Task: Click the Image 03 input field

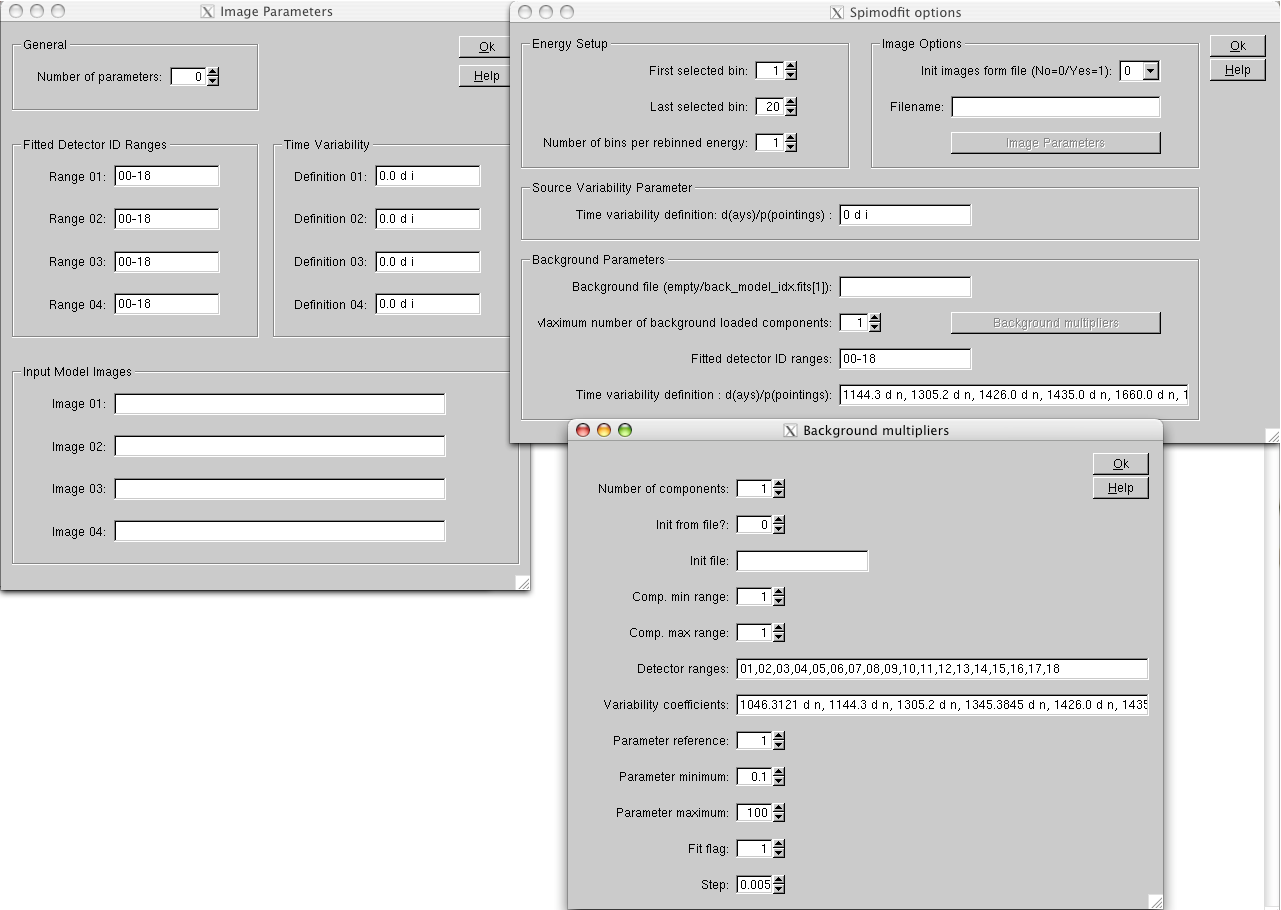Action: pos(280,489)
